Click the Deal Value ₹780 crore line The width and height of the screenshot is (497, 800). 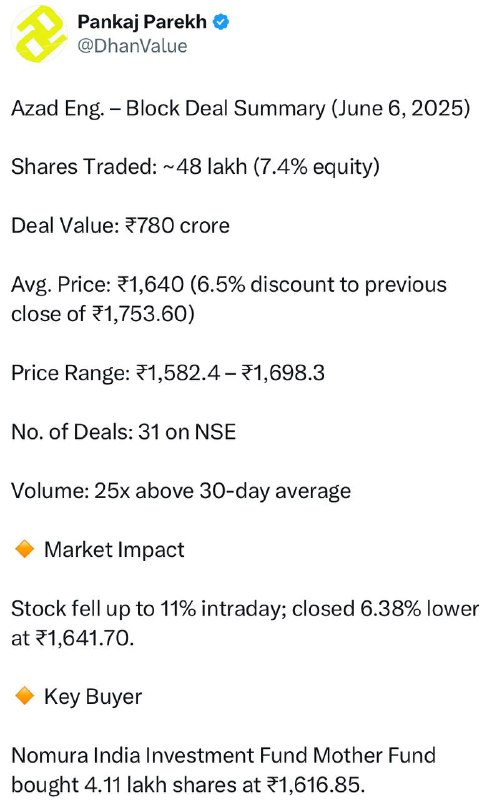tap(120, 226)
